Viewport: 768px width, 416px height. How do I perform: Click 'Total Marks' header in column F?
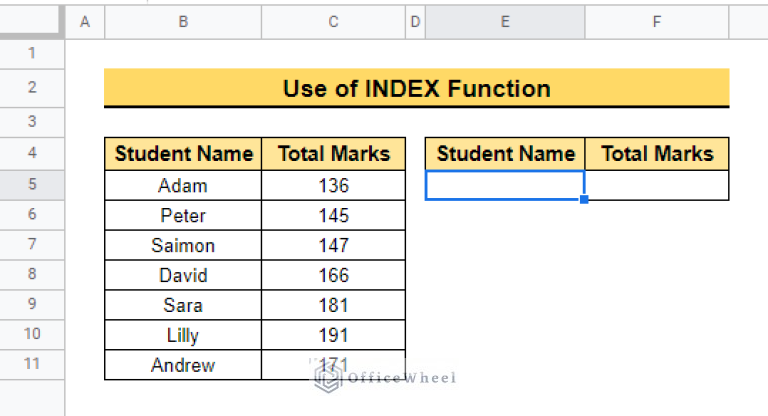coord(657,154)
